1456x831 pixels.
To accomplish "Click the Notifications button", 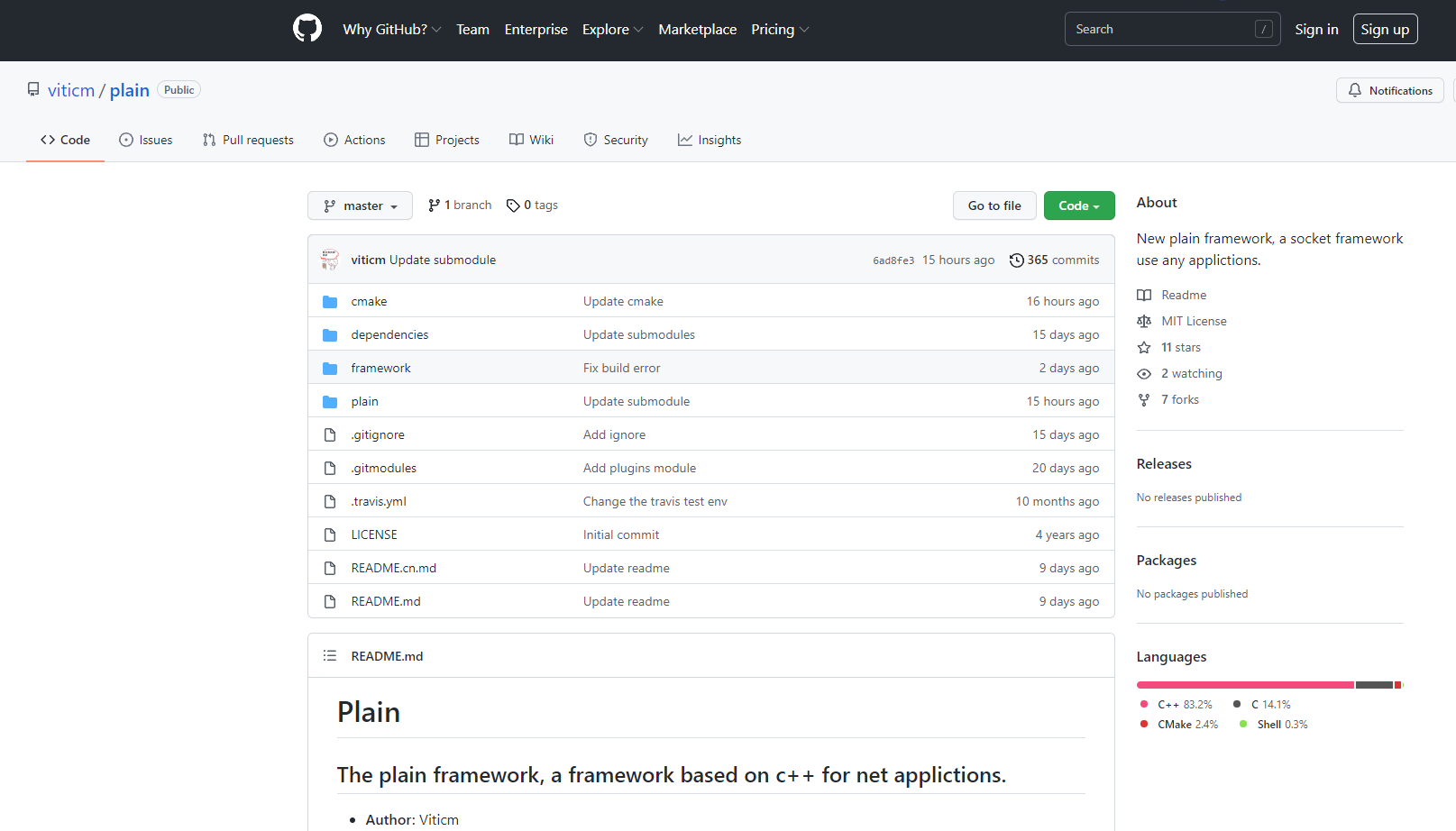I will coord(1389,90).
